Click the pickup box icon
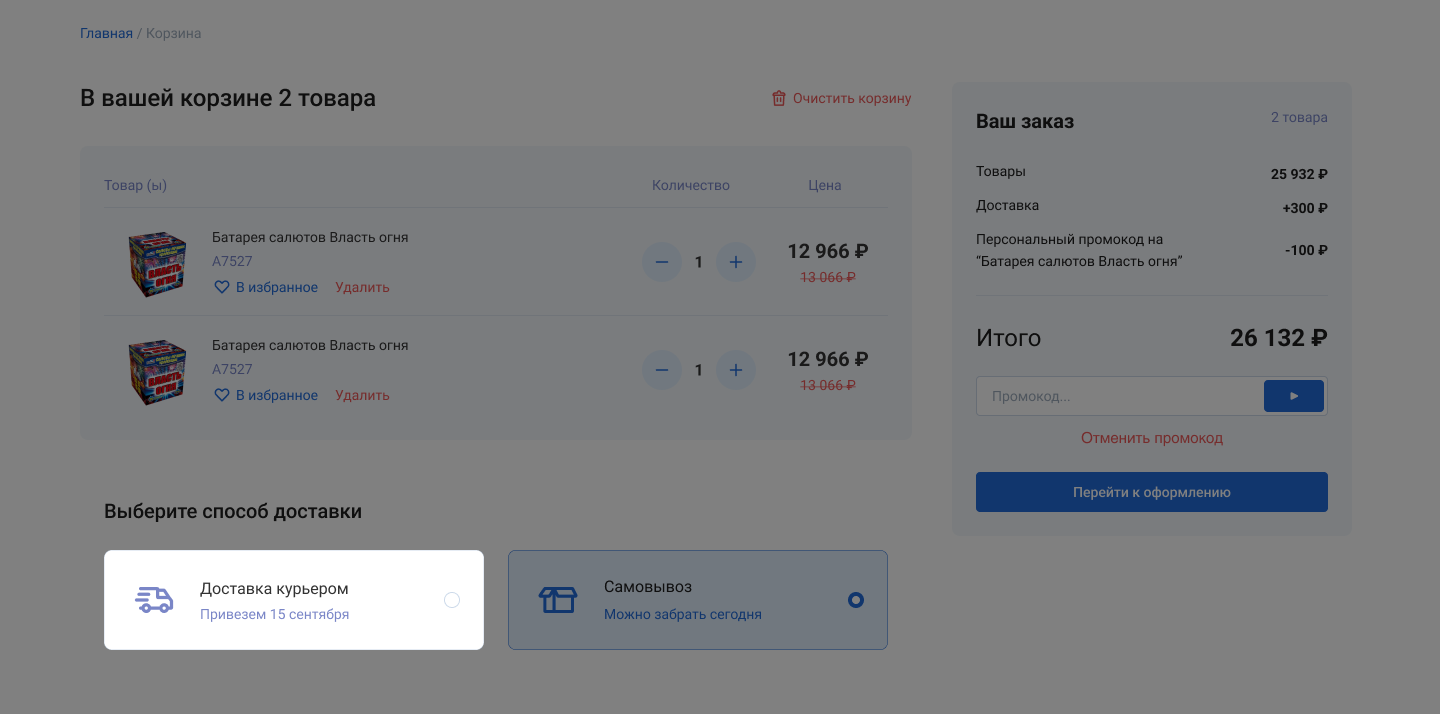The height and width of the screenshot is (714, 1440). (558, 600)
